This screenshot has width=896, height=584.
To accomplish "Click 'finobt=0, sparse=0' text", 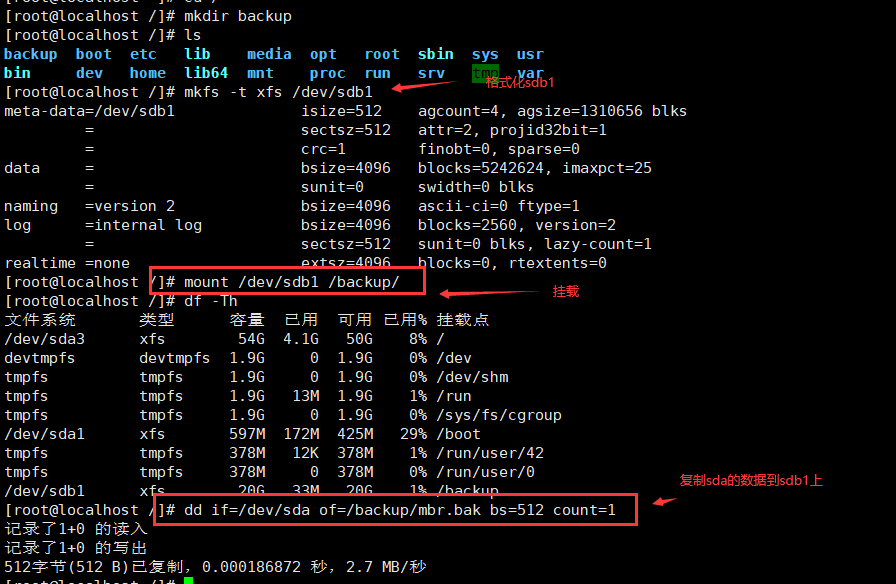I will pyautogui.click(x=498, y=149).
